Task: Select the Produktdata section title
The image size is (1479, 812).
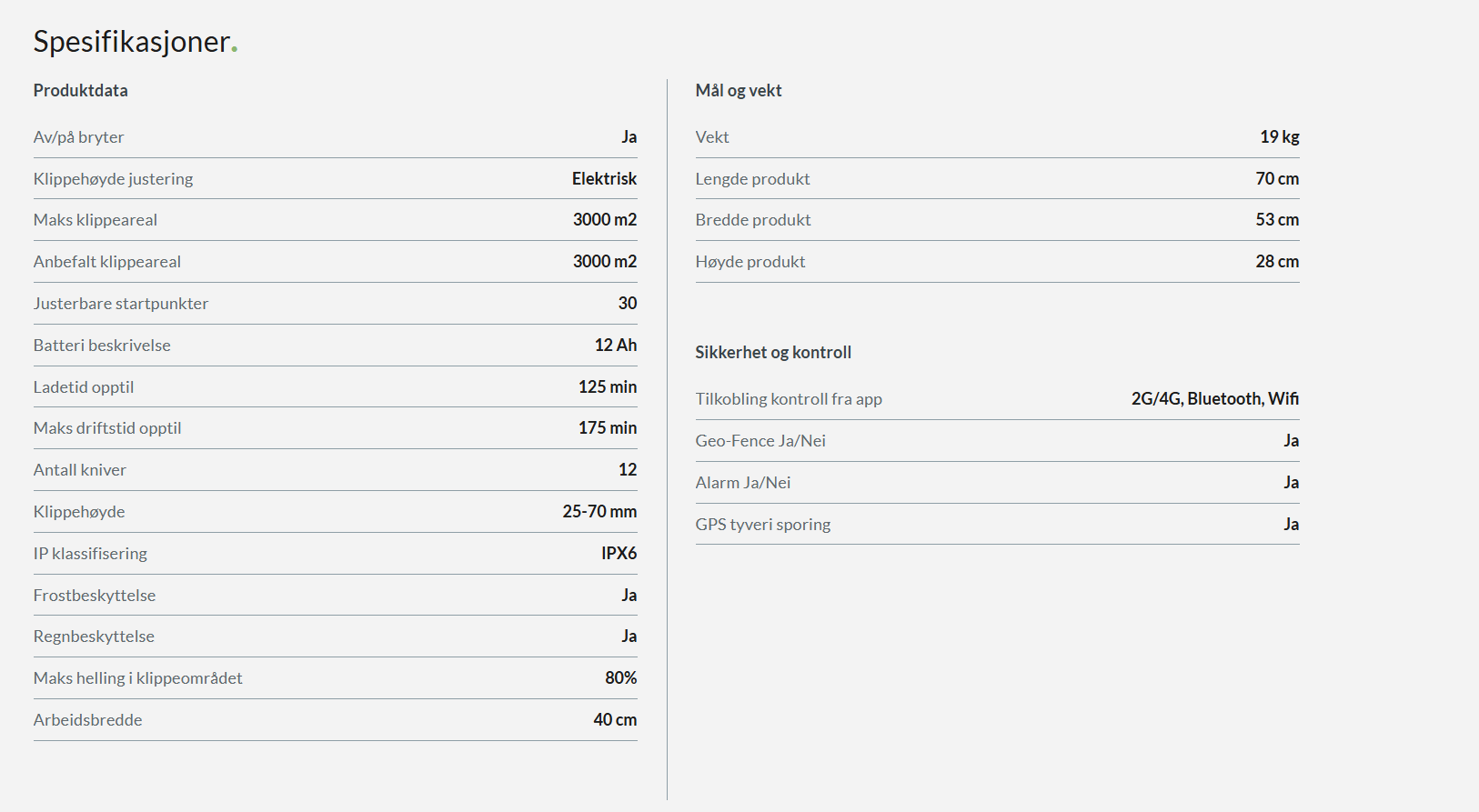Action: click(x=80, y=90)
